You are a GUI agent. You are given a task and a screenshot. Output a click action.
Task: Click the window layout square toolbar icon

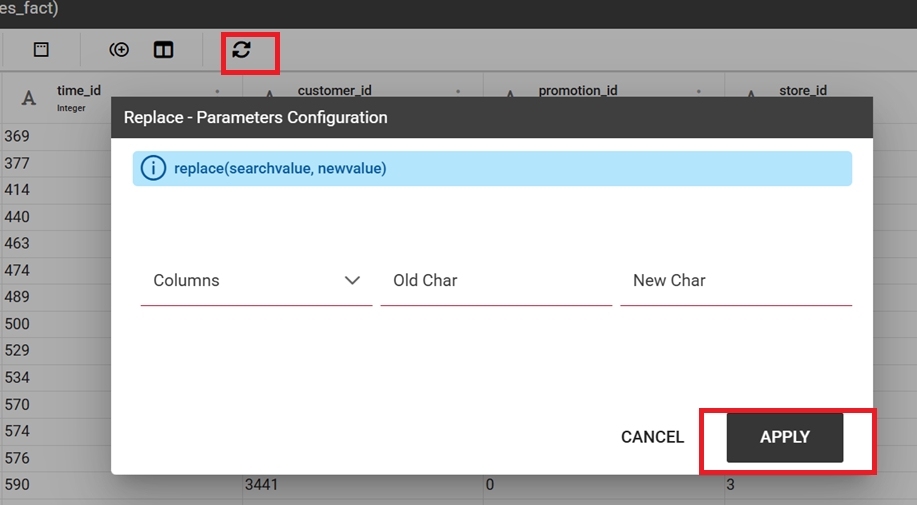tap(41, 50)
